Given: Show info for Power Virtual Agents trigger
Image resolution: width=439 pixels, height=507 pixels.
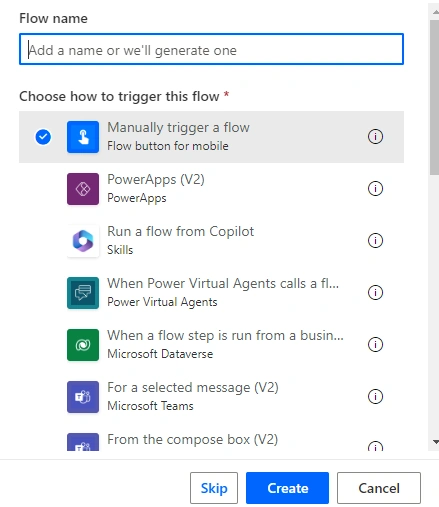Looking at the screenshot, I should [375, 293].
